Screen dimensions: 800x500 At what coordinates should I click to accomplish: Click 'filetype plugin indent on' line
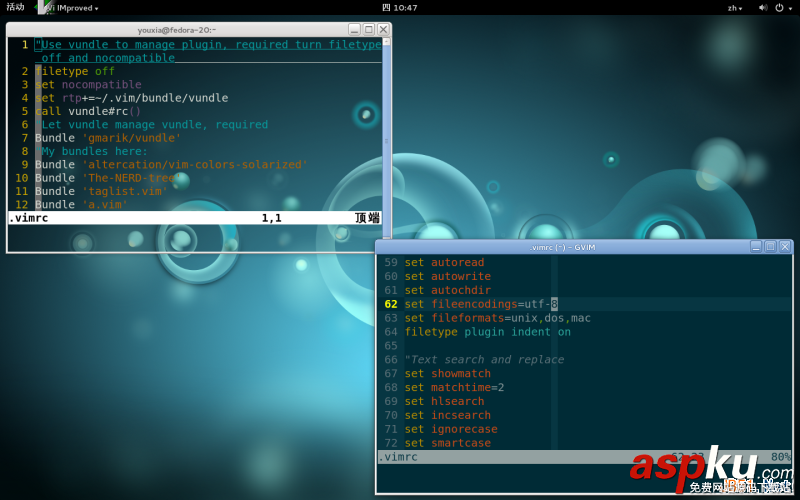pyautogui.click(x=488, y=332)
